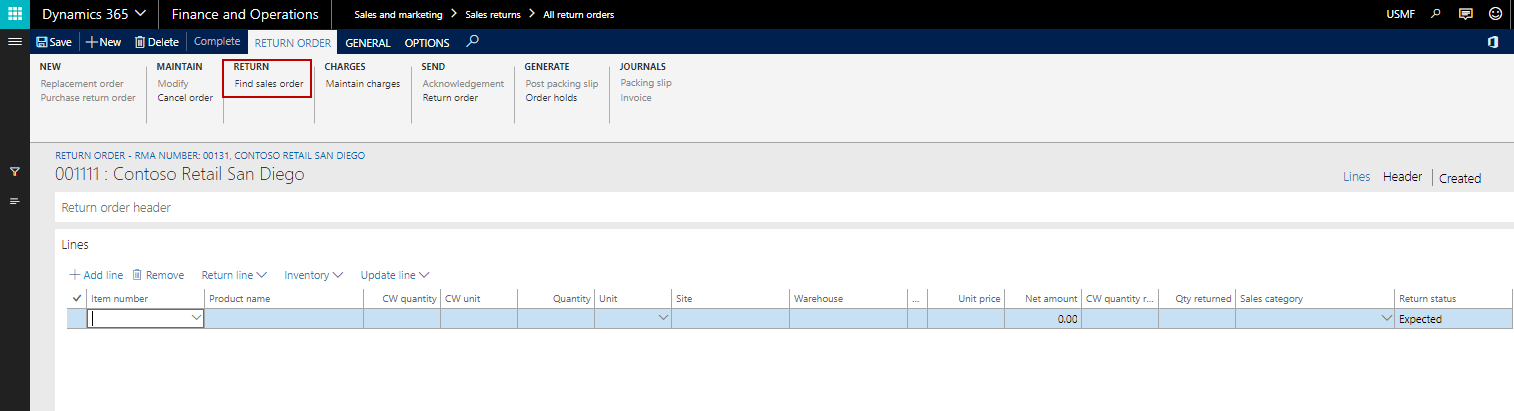Click the search magnifier in top bar

[1437, 14]
